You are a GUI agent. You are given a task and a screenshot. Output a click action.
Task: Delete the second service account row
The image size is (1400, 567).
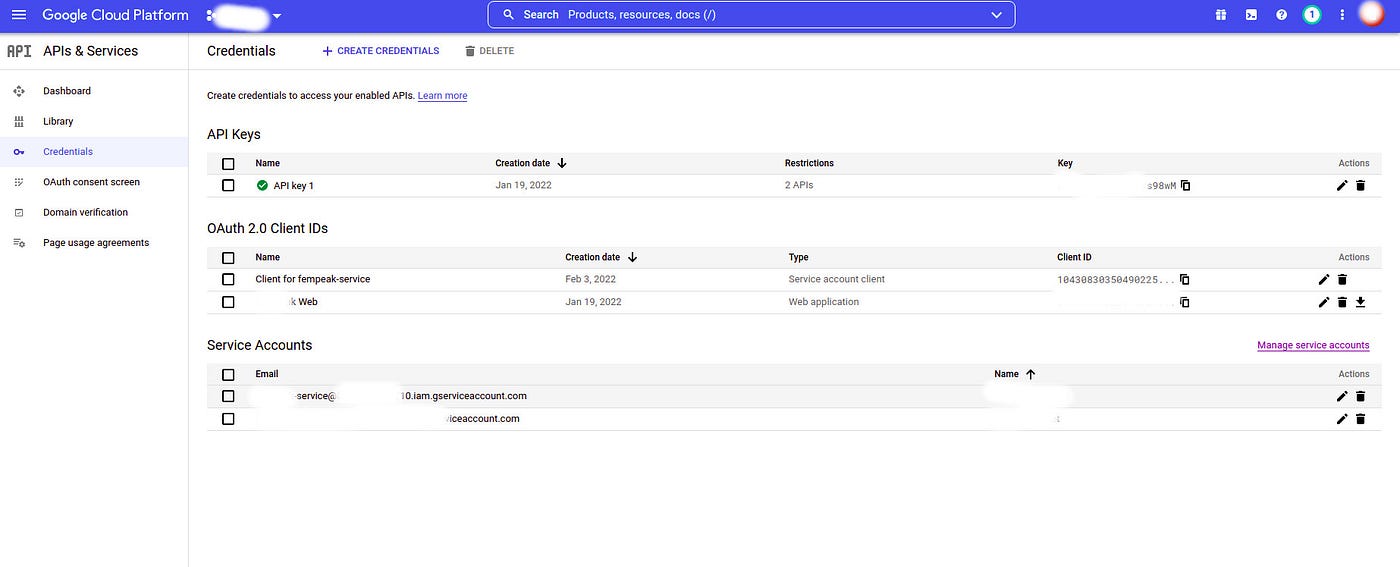(1360, 419)
